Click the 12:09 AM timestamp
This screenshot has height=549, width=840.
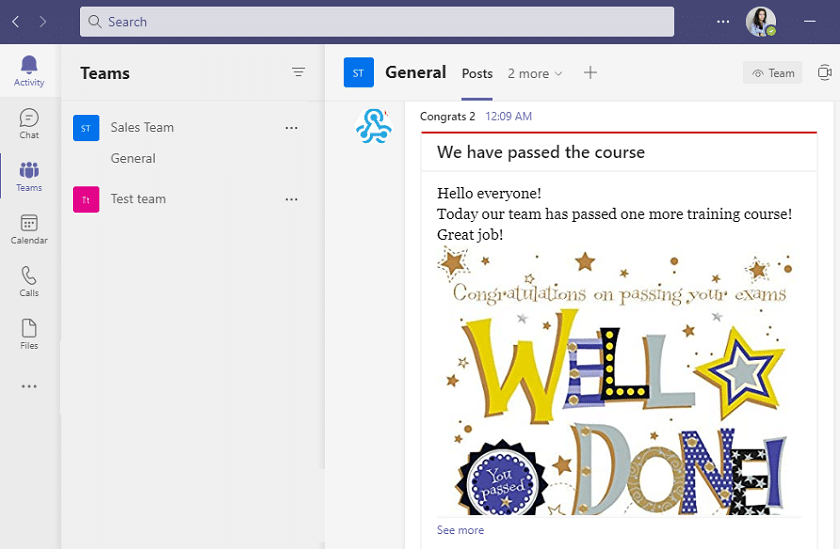508,116
